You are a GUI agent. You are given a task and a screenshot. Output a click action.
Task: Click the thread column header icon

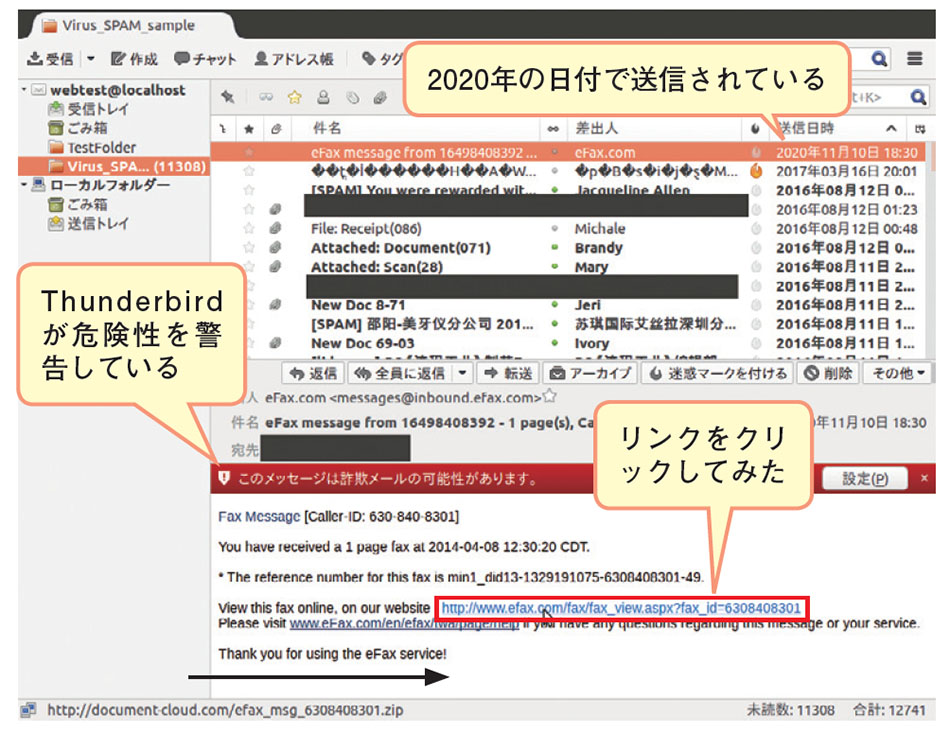(222, 128)
